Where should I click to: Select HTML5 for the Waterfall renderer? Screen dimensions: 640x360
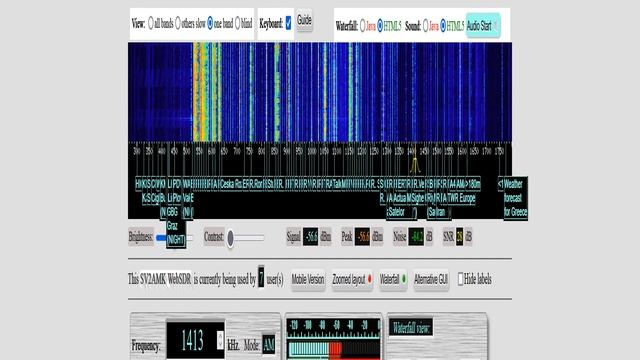380,26
